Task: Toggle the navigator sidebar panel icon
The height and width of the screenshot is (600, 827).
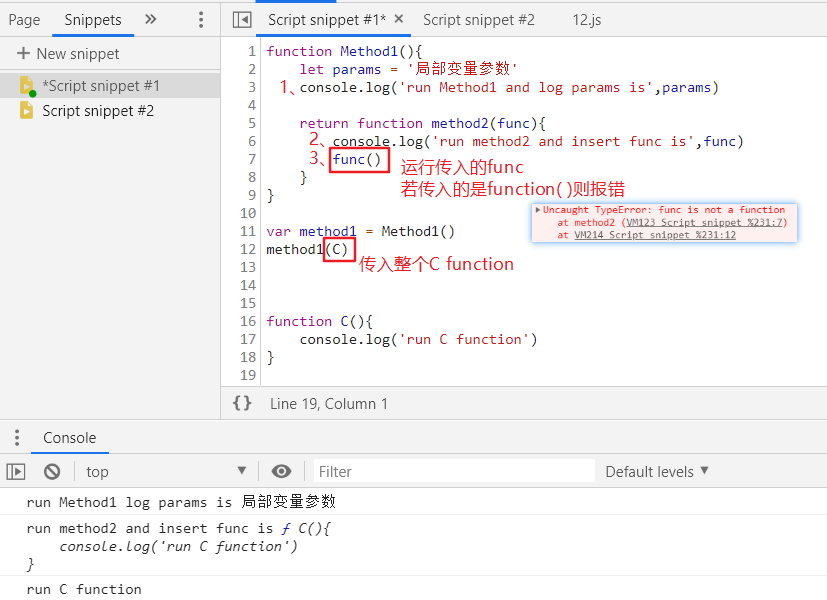Action: click(242, 20)
